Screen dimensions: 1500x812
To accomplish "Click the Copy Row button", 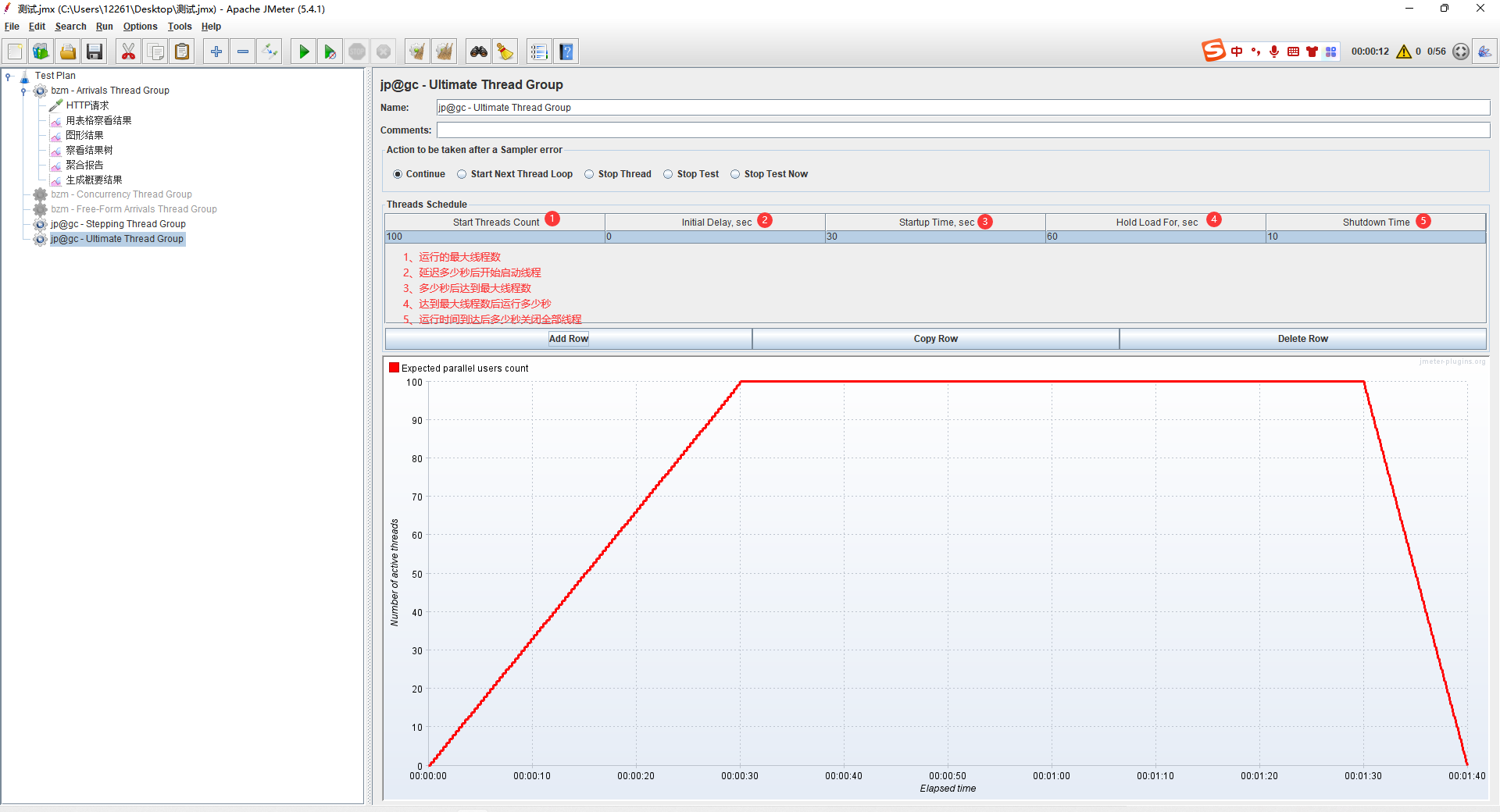I will (x=936, y=339).
